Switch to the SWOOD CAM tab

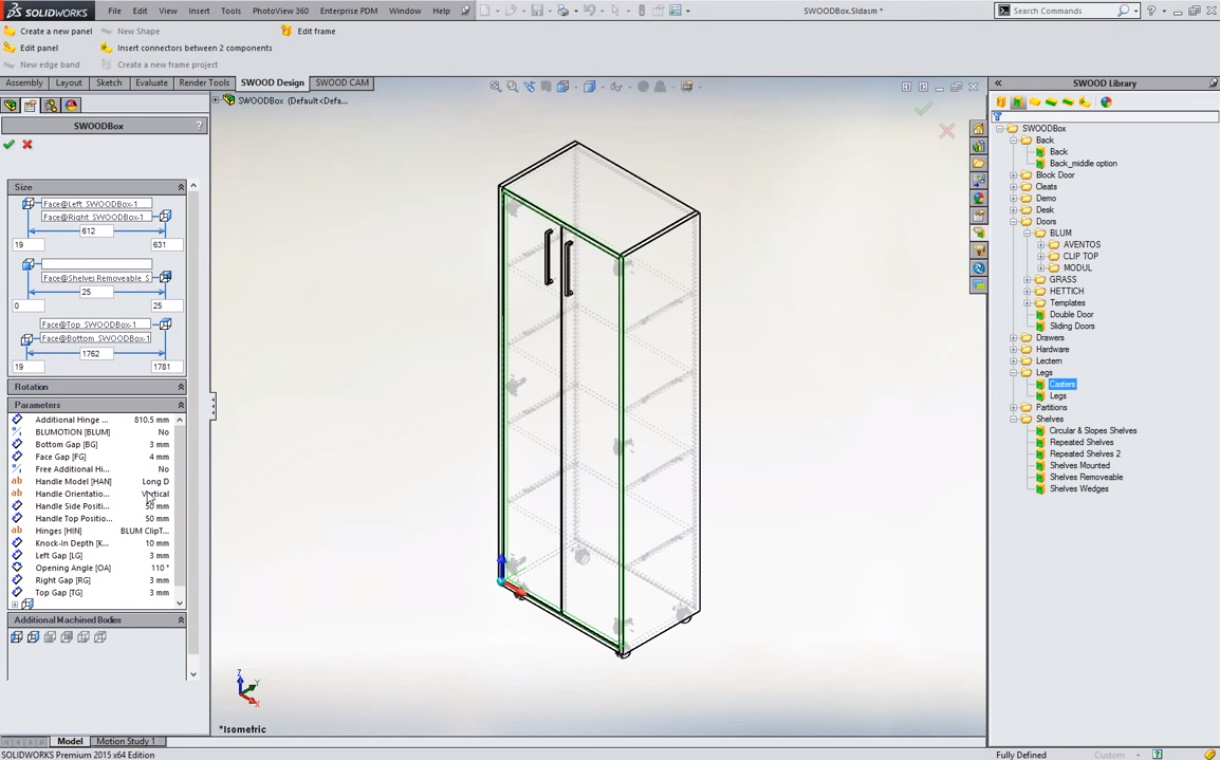[341, 83]
